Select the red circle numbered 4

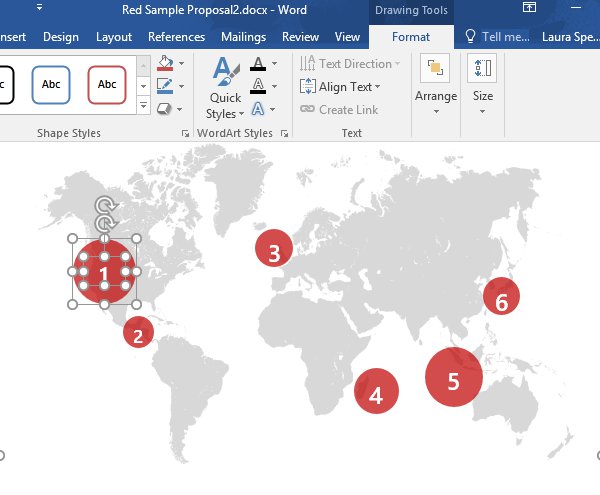pyautogui.click(x=376, y=391)
